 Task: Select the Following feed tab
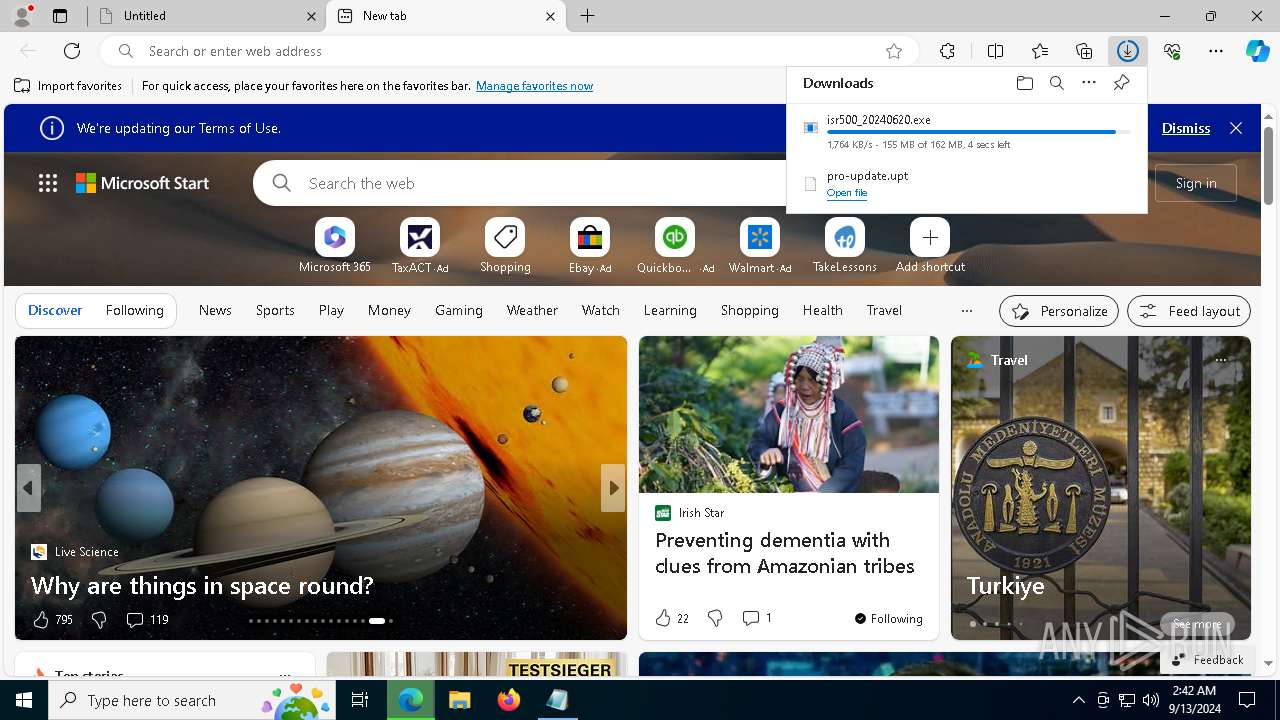click(x=134, y=311)
